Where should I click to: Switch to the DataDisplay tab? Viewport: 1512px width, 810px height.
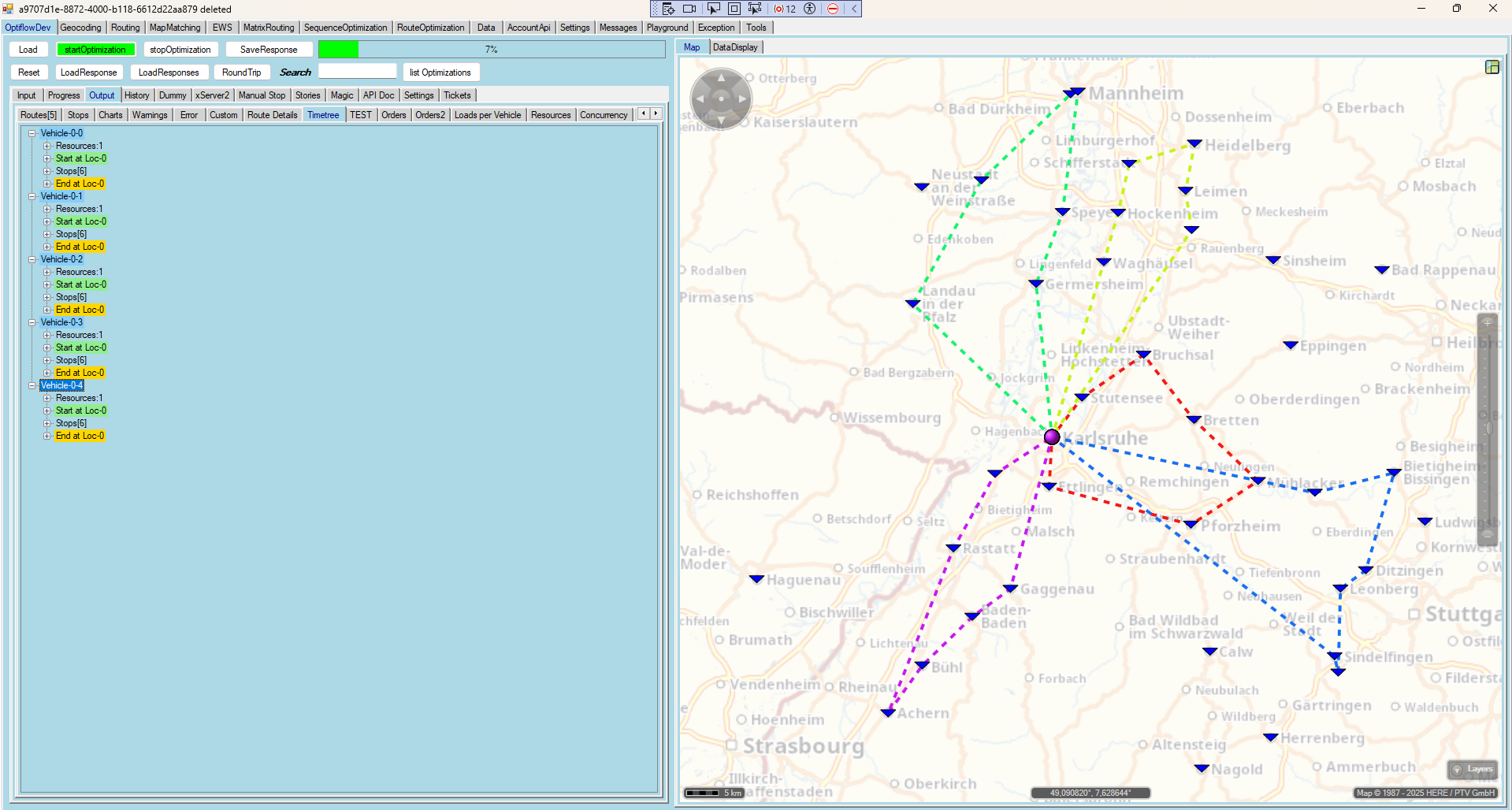(x=735, y=47)
